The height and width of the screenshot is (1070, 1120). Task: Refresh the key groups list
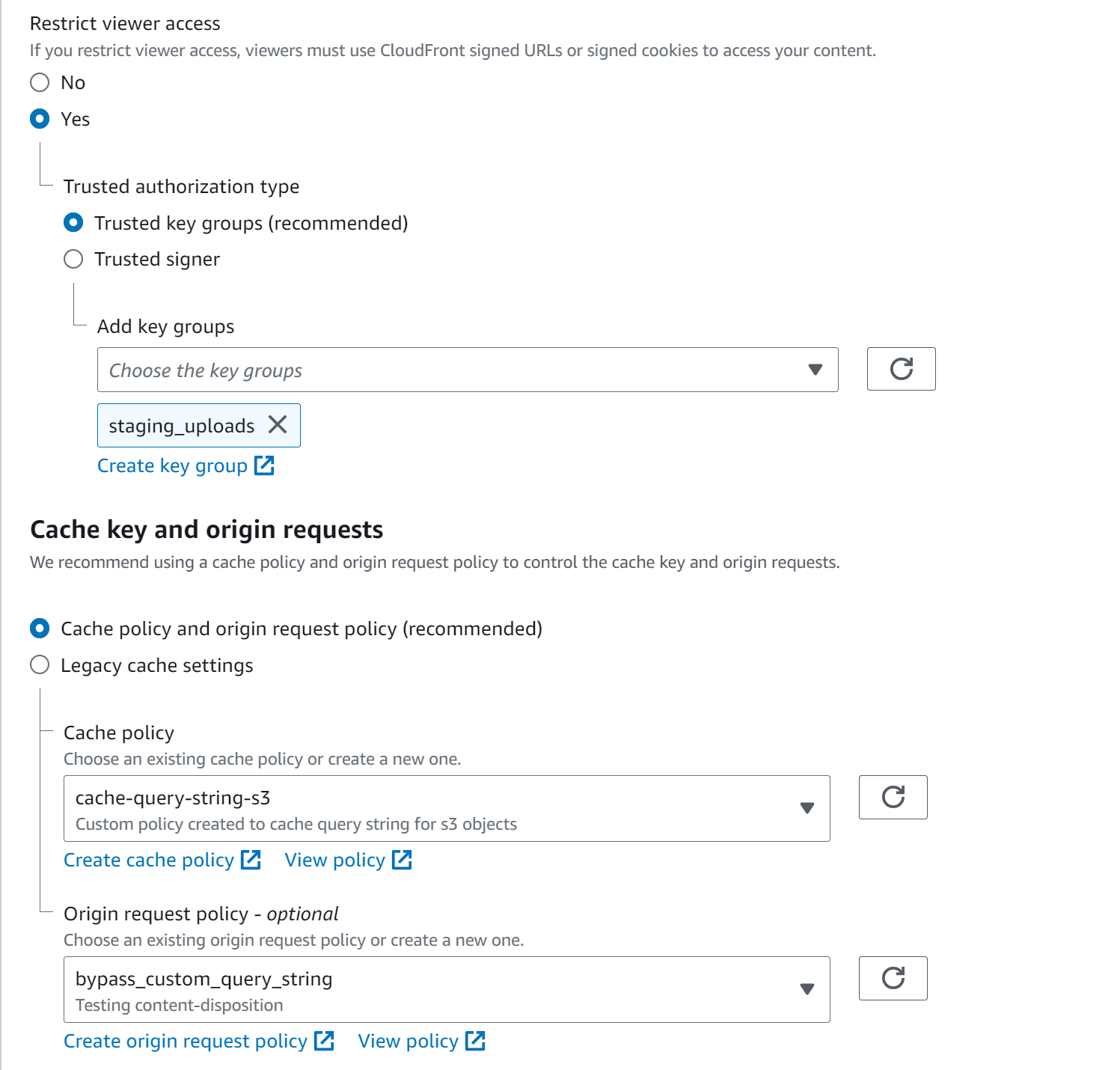[x=901, y=369]
